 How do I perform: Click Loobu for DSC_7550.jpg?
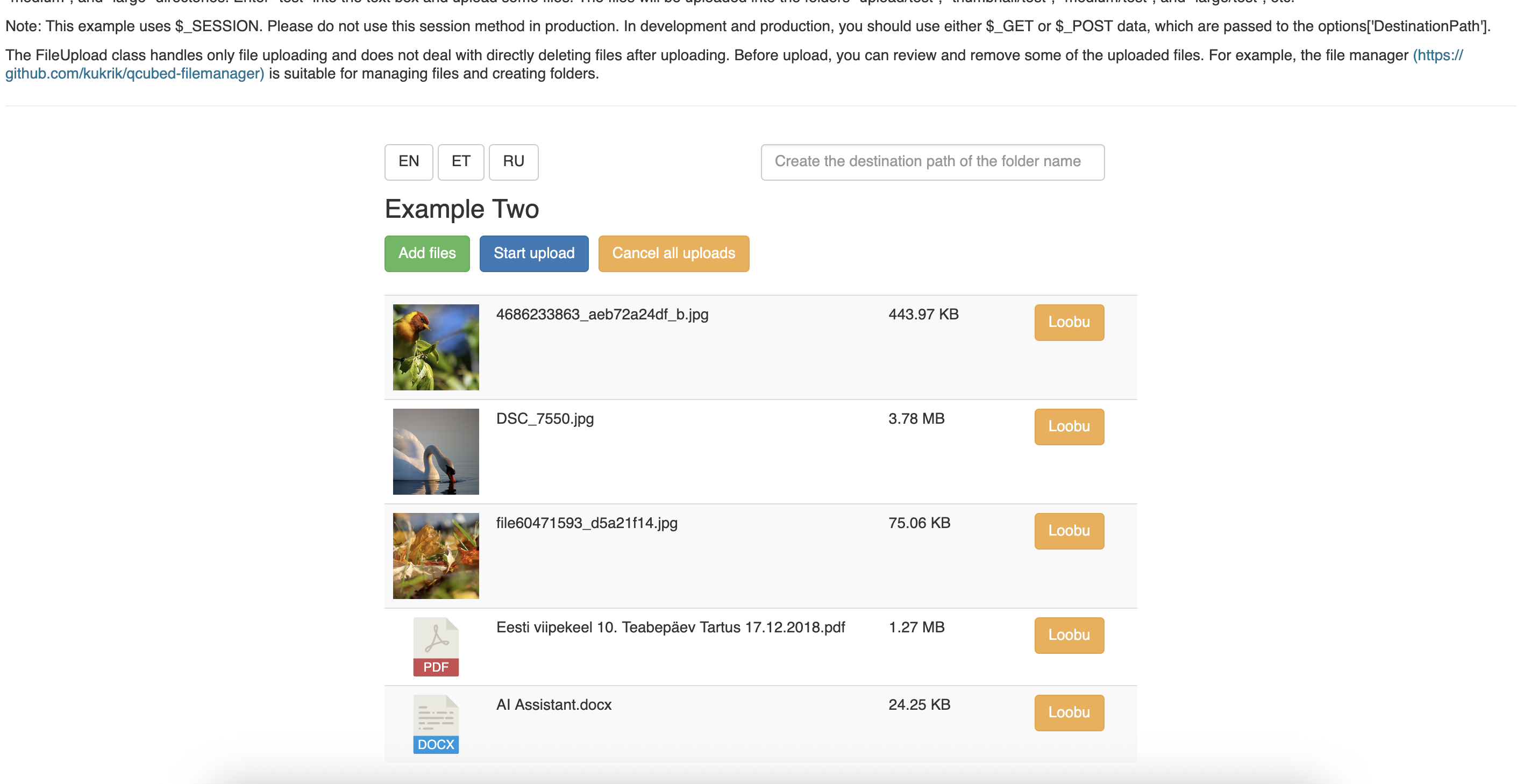[1069, 426]
